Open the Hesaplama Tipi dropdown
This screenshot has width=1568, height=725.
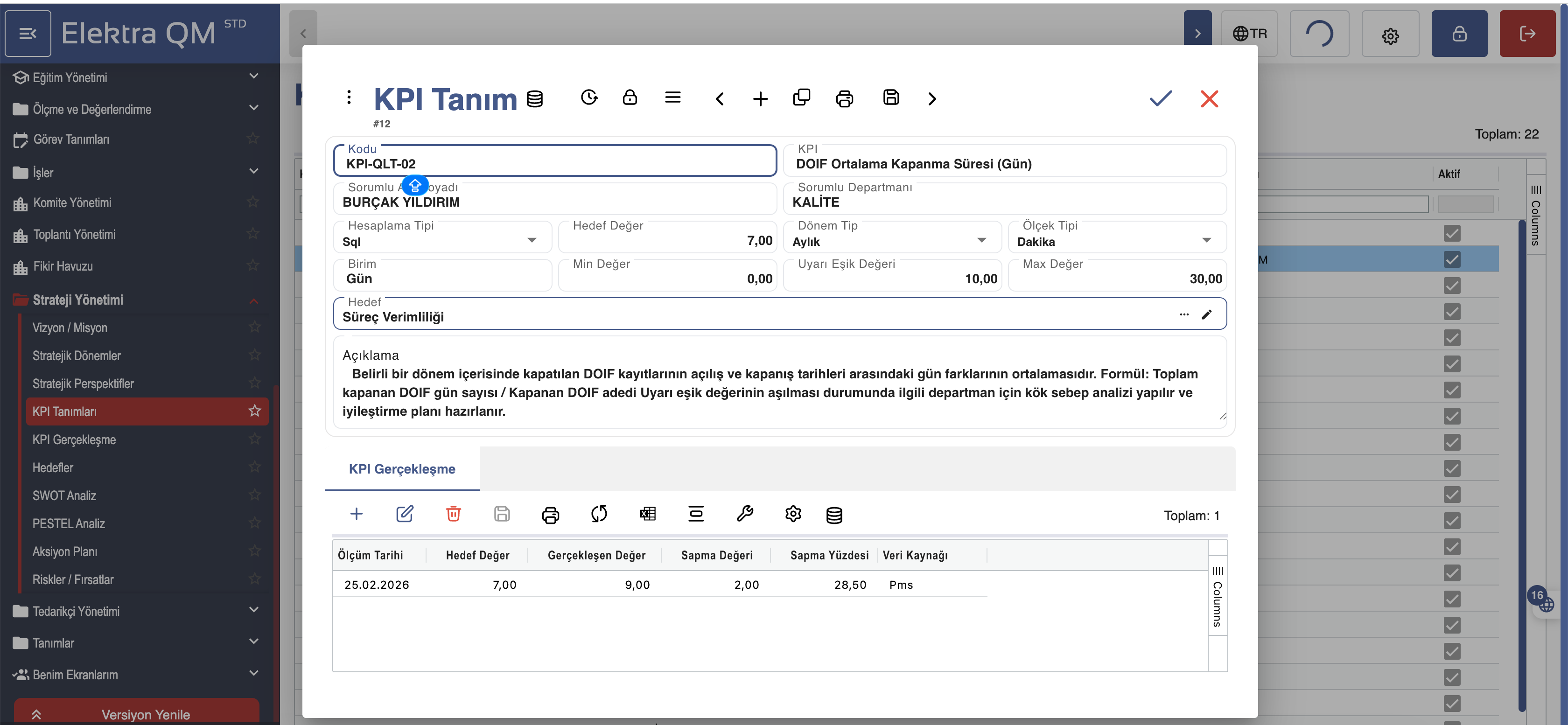click(x=532, y=240)
